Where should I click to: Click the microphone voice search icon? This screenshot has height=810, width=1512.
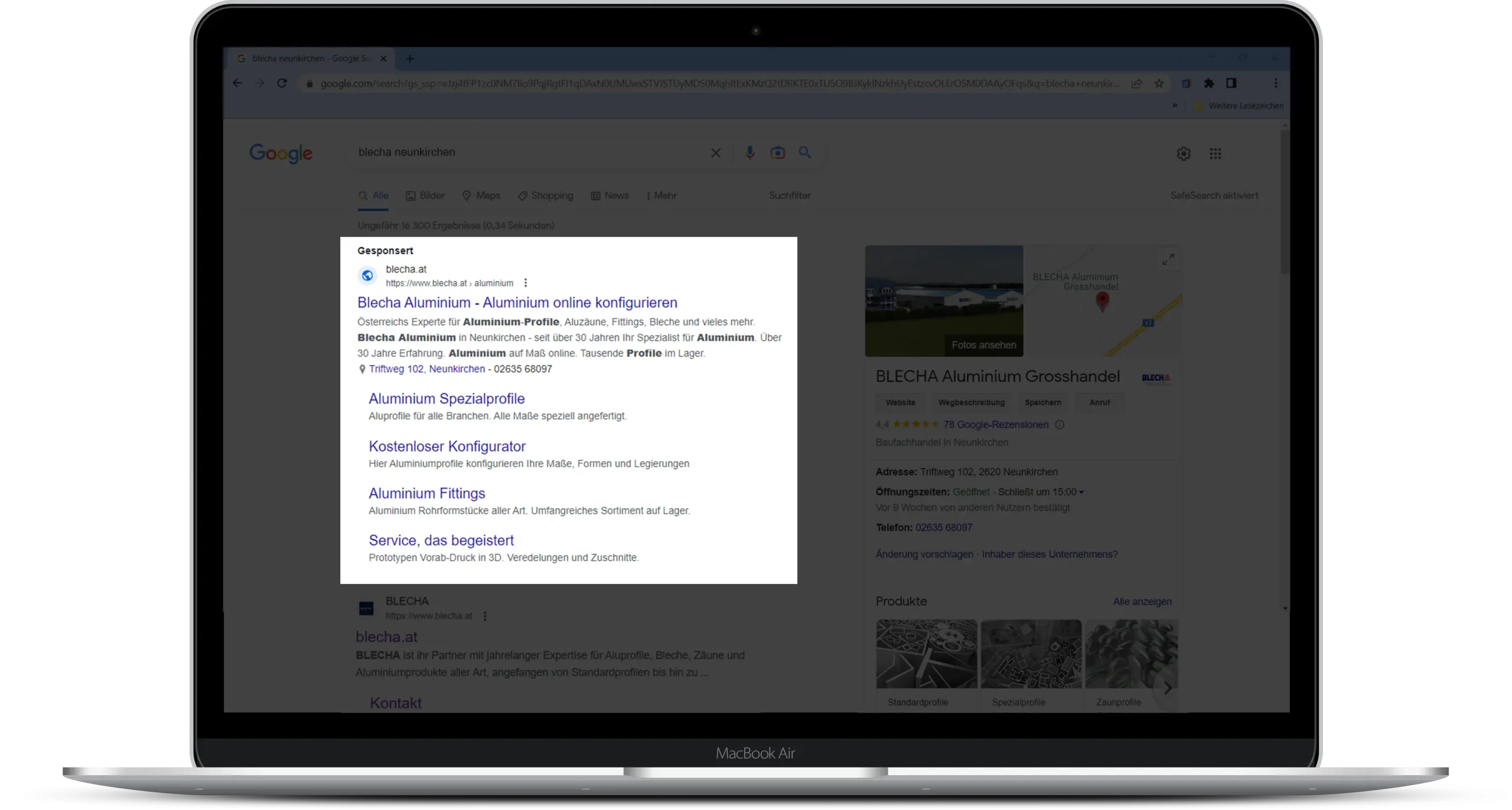(x=750, y=152)
